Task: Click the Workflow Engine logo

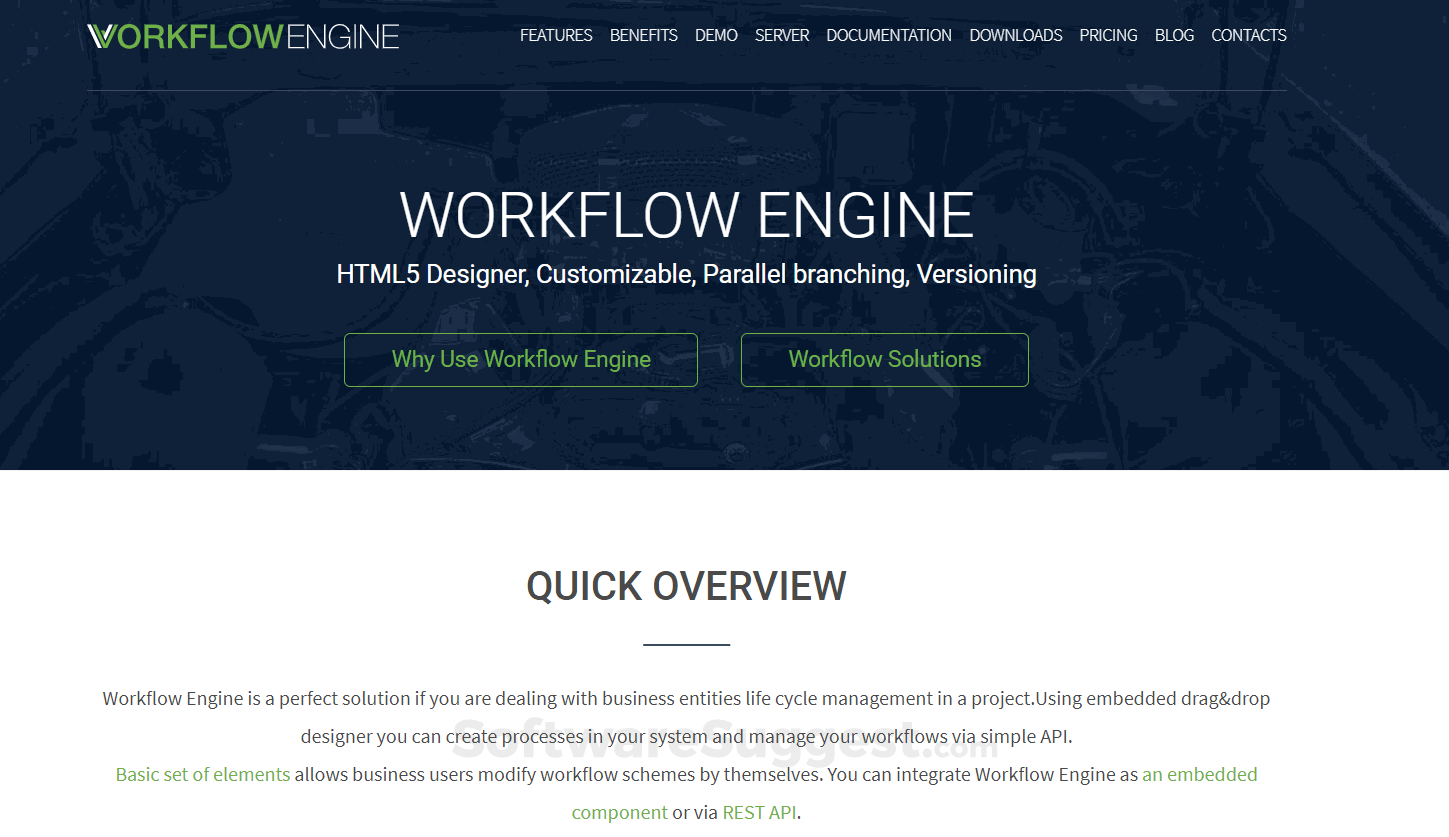Action: (243, 36)
